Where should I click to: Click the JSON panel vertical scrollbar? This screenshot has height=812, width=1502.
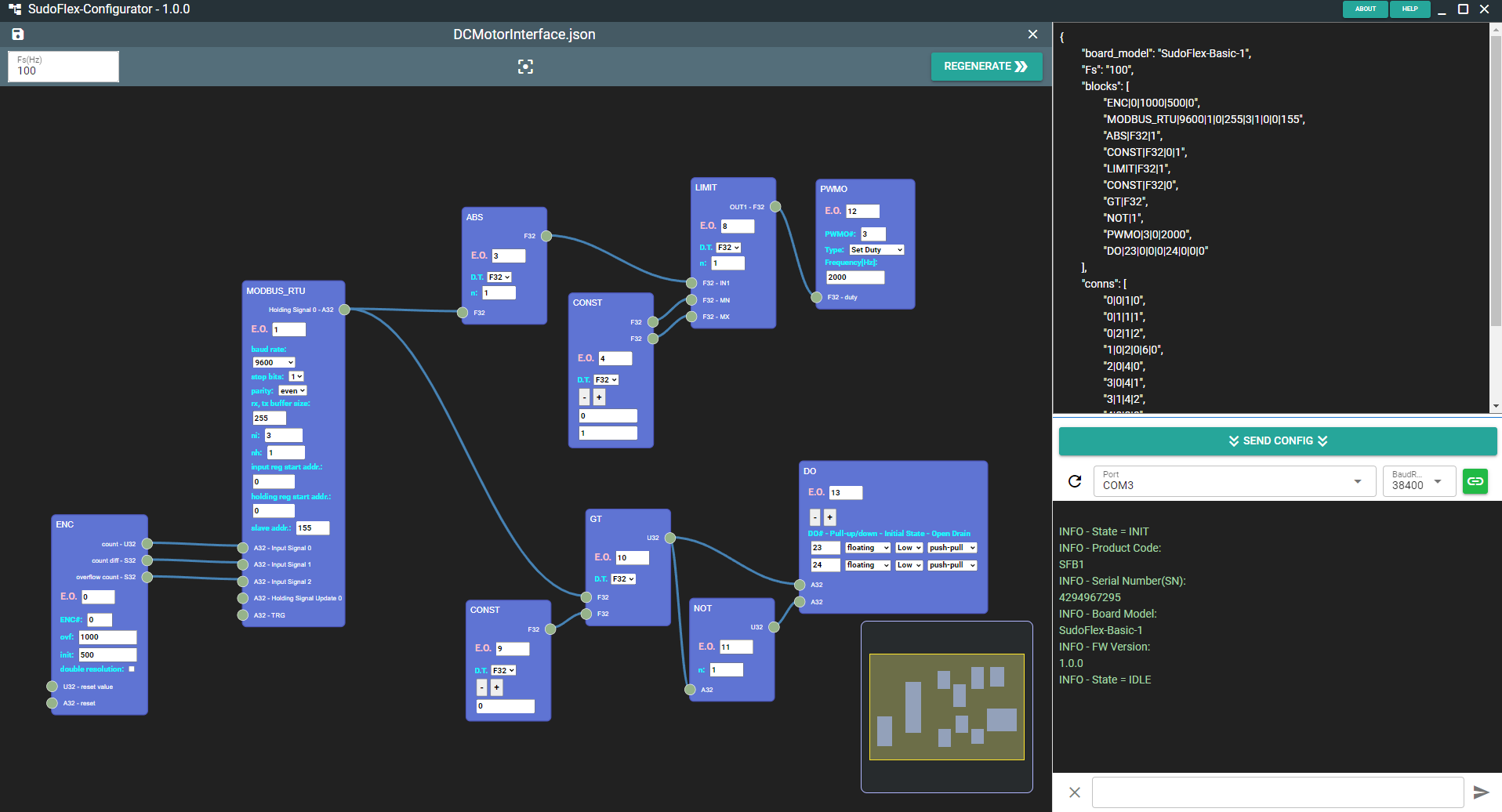coord(1496,180)
